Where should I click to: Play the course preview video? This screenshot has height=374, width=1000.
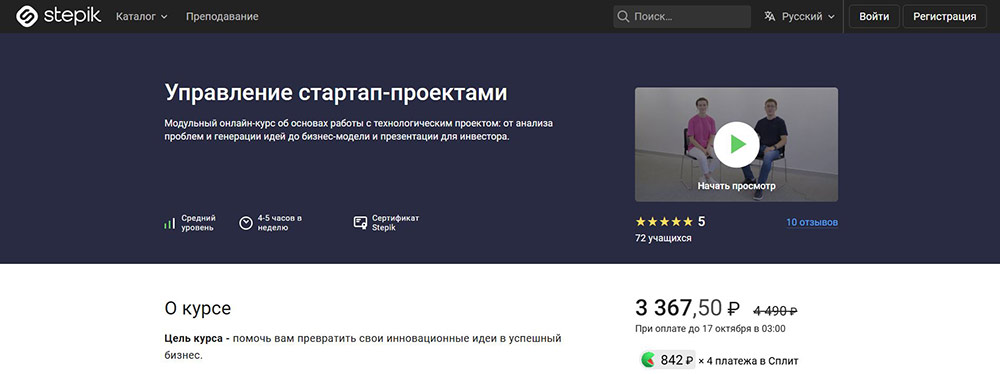click(736, 144)
